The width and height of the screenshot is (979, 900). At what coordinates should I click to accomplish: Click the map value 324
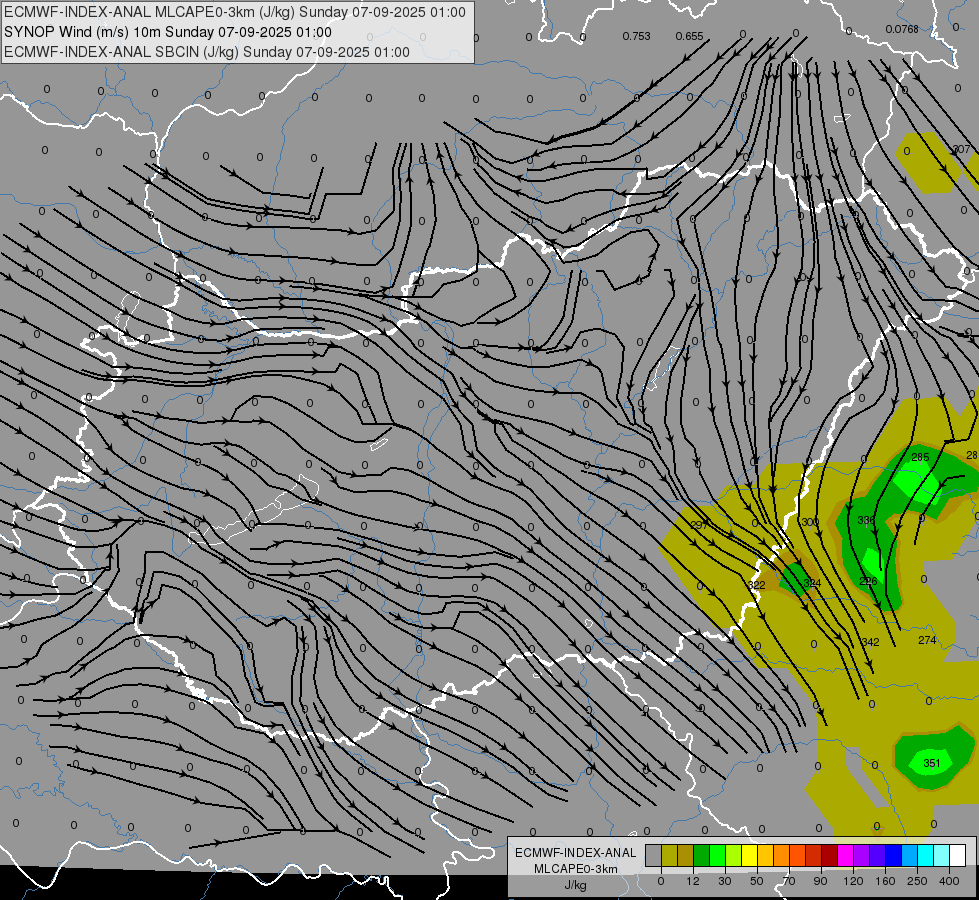coord(812,583)
